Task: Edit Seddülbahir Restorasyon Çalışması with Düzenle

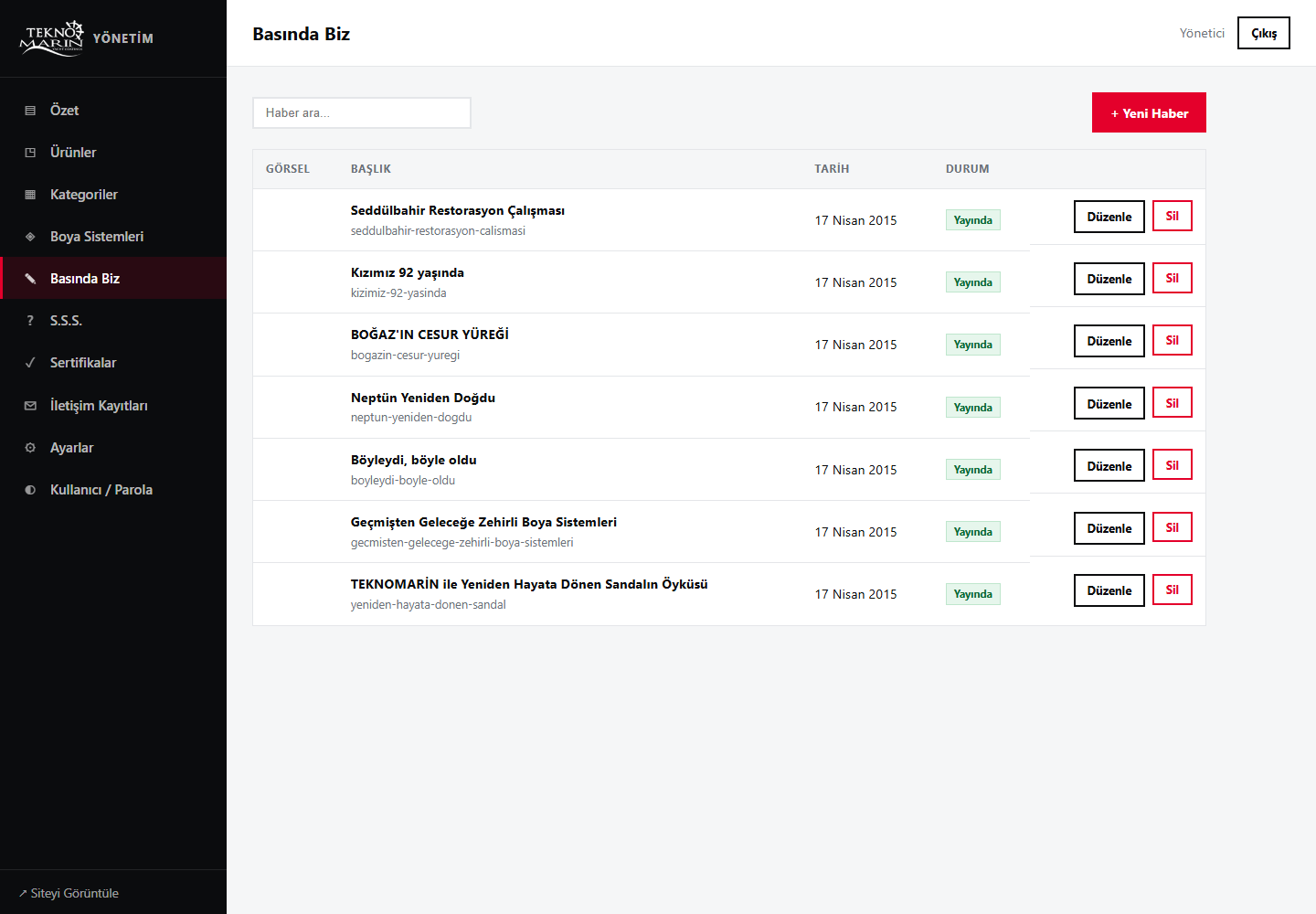Action: [x=1109, y=217]
